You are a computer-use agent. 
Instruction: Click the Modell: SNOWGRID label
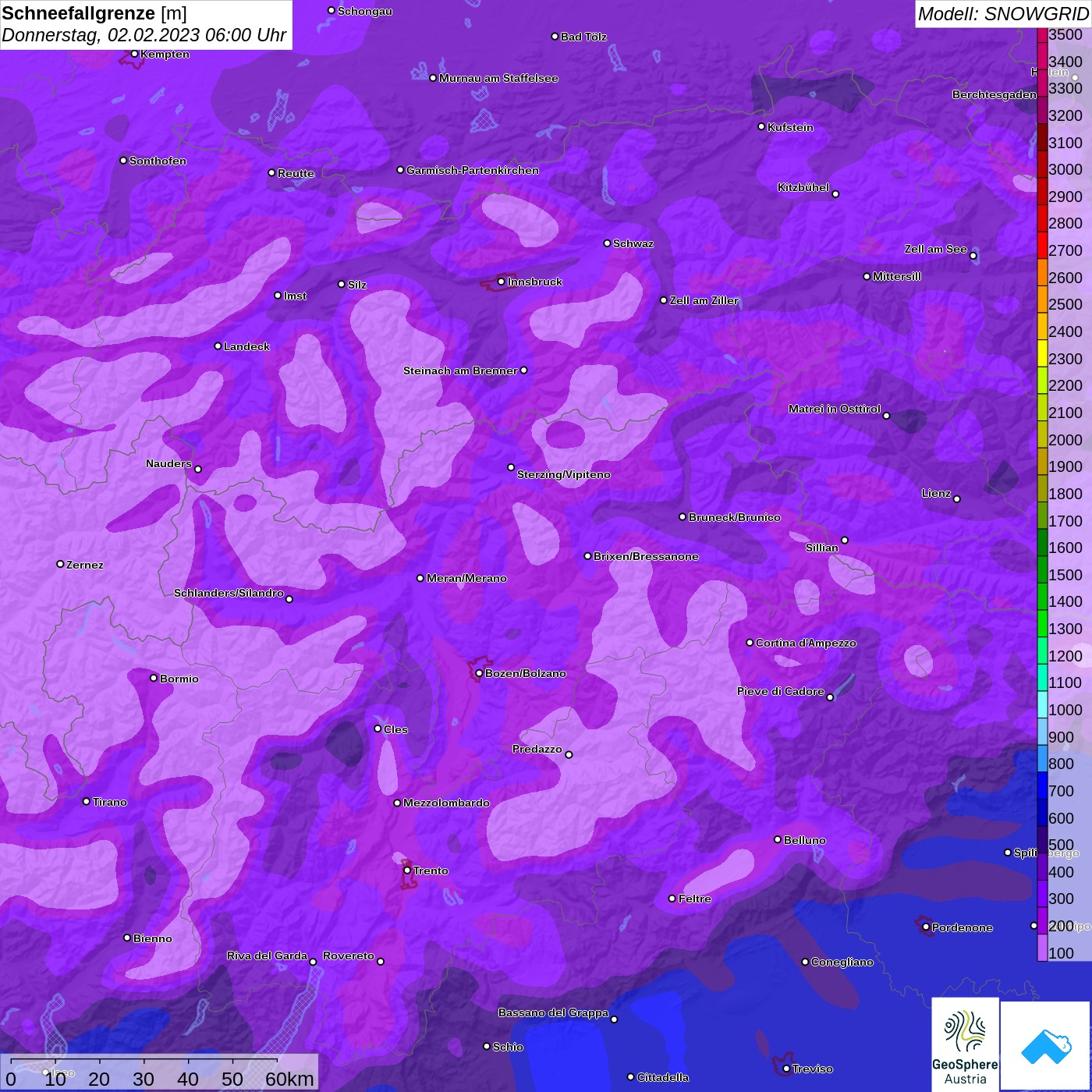point(1002,13)
